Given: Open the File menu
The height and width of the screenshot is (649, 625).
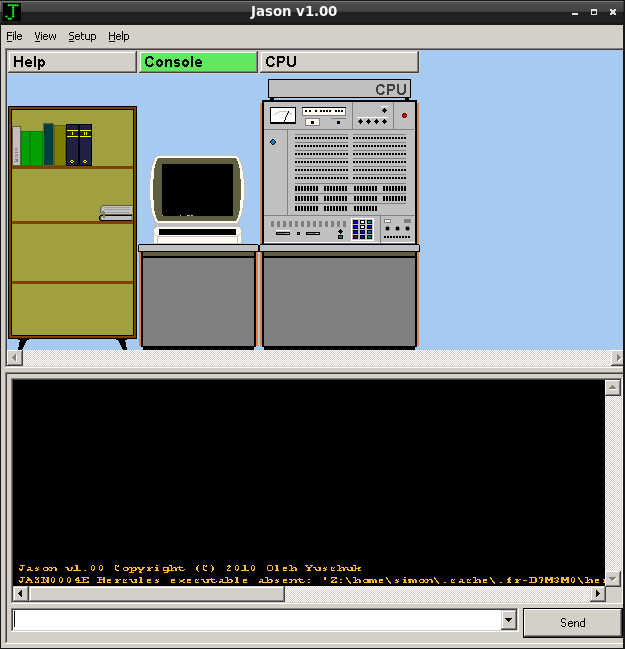Looking at the screenshot, I should [x=14, y=36].
